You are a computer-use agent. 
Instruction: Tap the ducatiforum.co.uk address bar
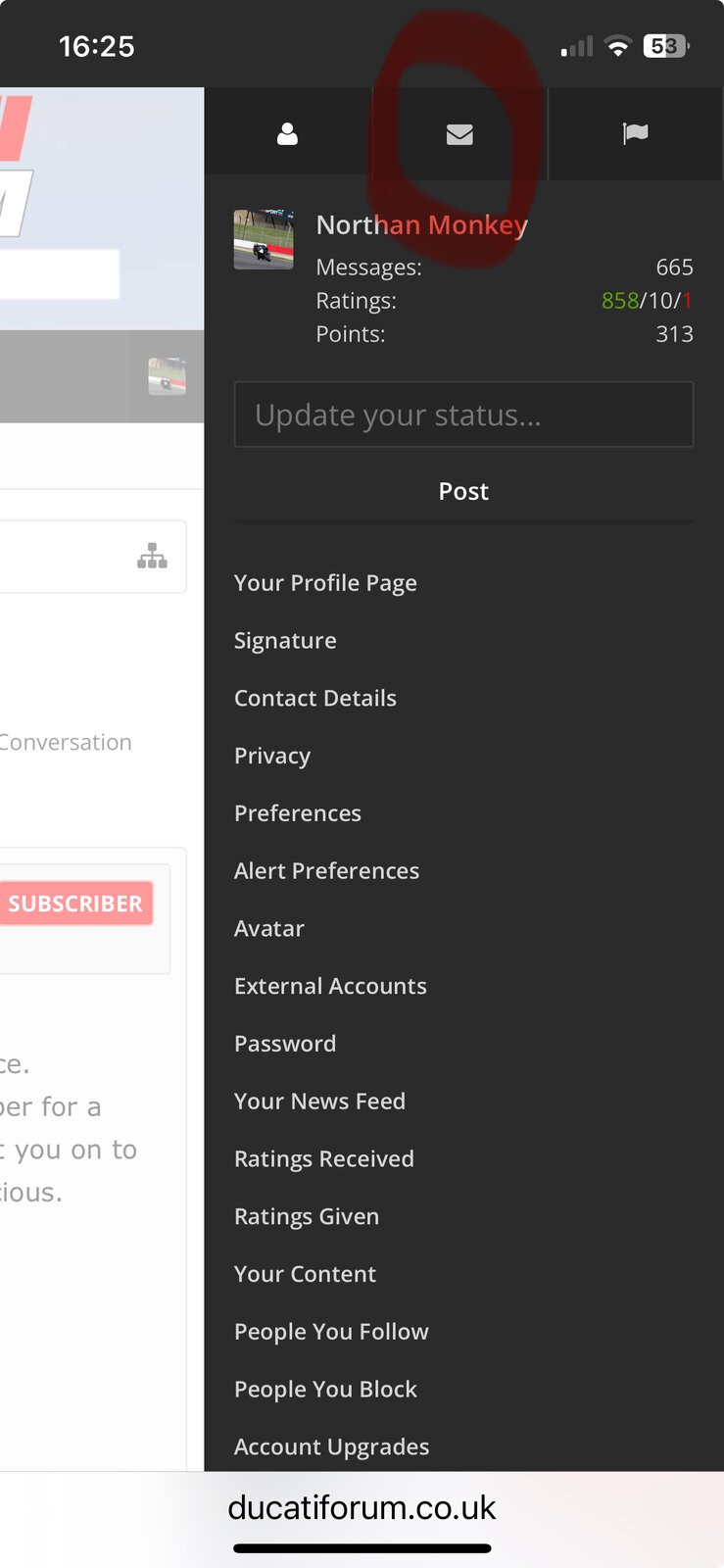[362, 1507]
